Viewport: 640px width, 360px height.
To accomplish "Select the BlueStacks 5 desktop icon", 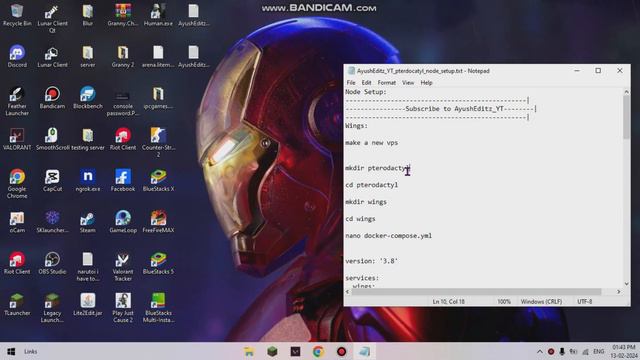I will tap(158, 263).
